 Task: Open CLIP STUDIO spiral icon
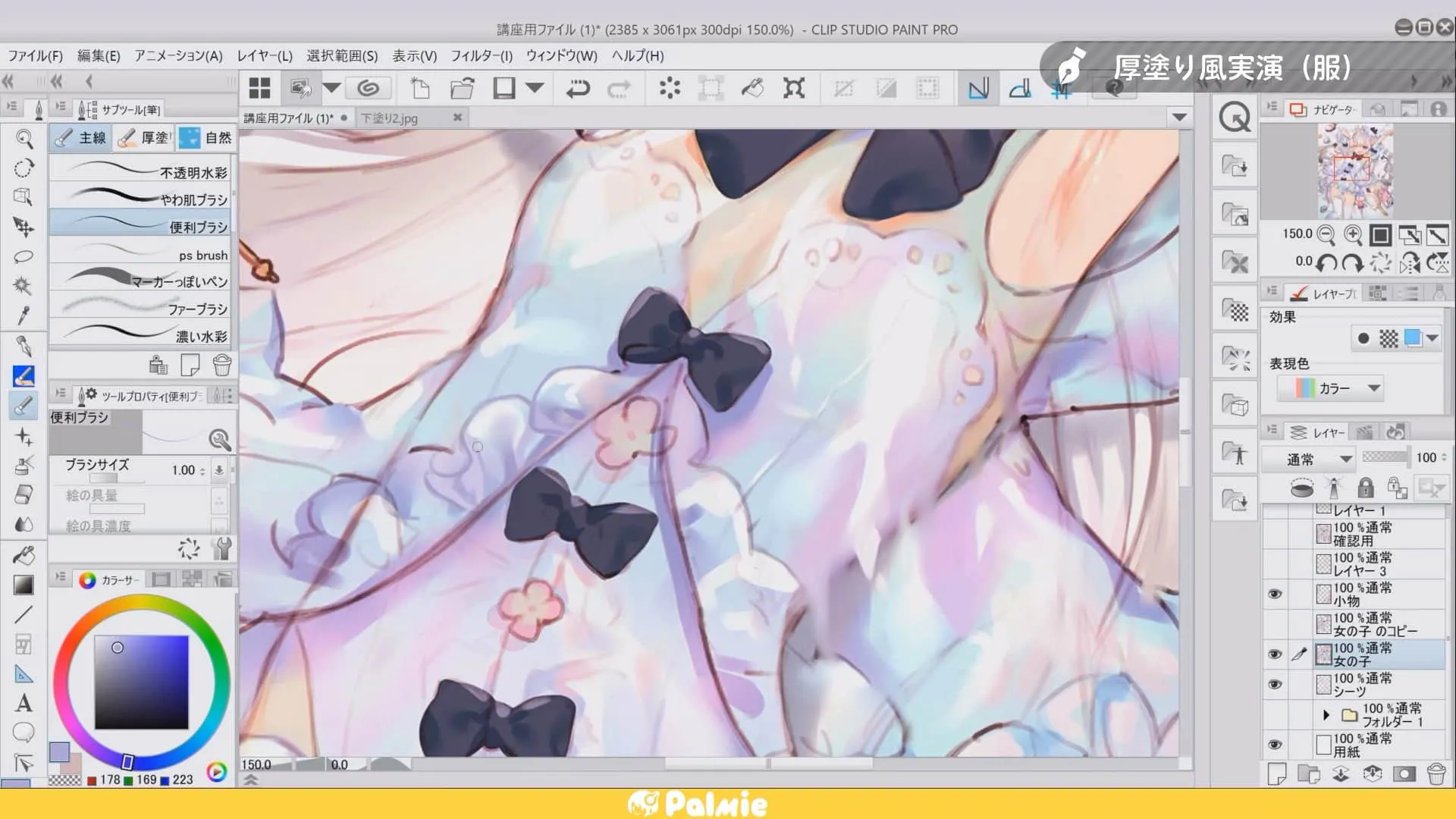coord(368,89)
